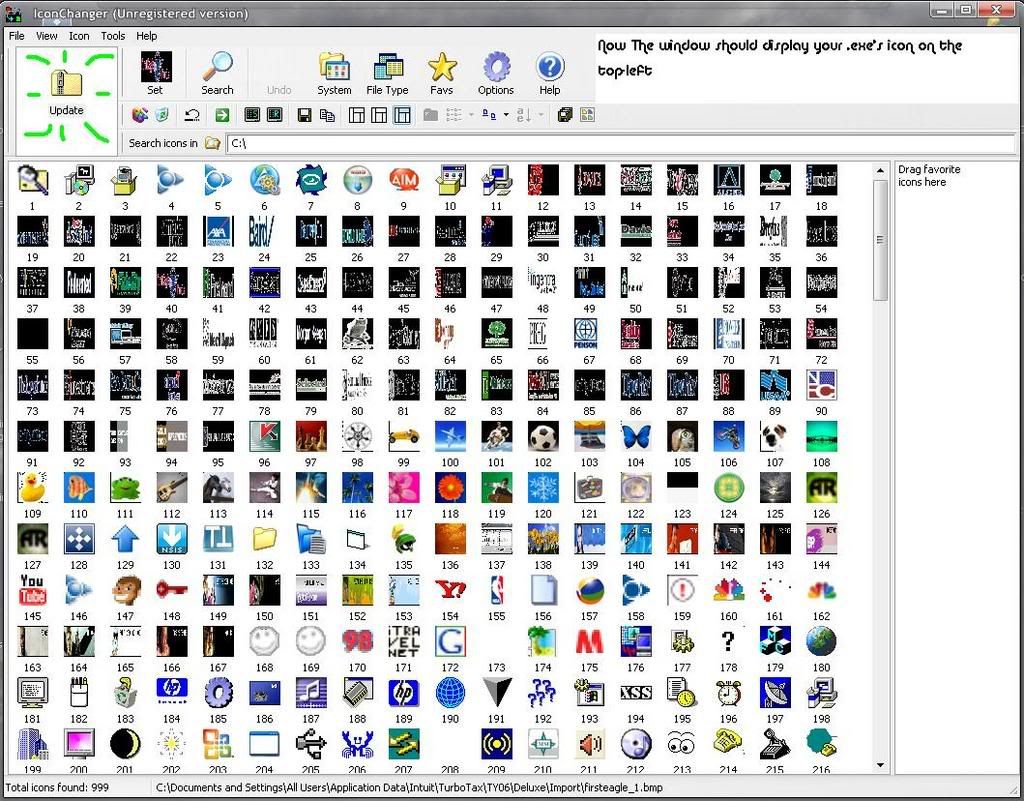Click the four-tile grid icon in toolbar
This screenshot has width=1024, height=801.
[x=587, y=116]
